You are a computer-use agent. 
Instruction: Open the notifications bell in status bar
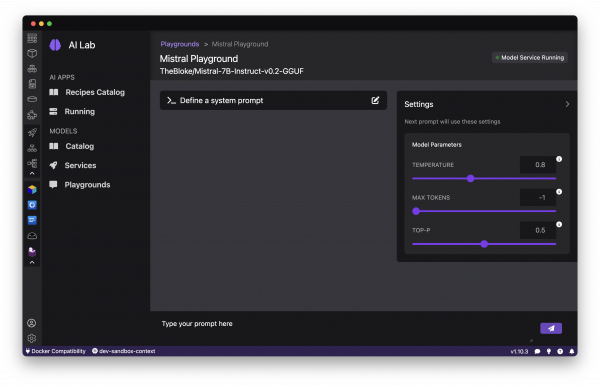(572, 351)
